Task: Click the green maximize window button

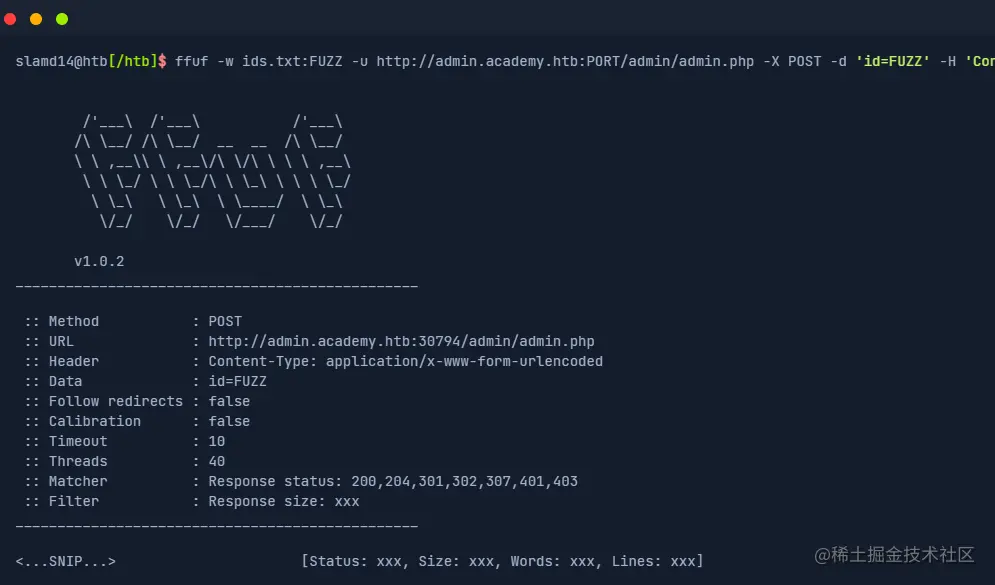Action: pyautogui.click(x=62, y=19)
